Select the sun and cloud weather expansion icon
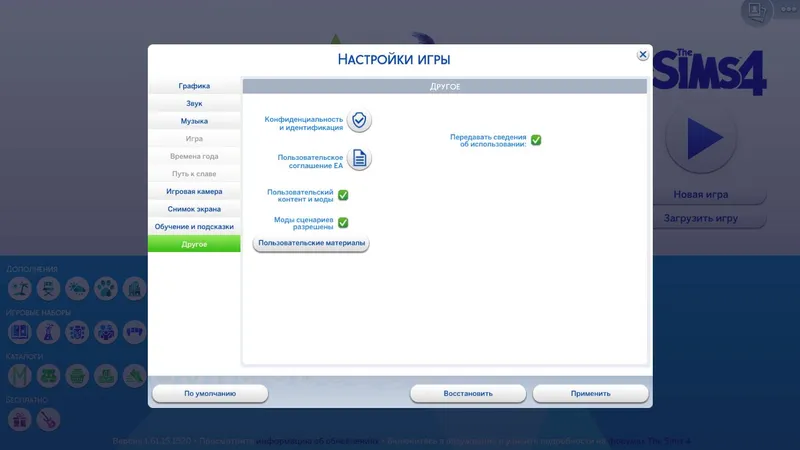Screen dimensions: 800x450 click(77, 289)
